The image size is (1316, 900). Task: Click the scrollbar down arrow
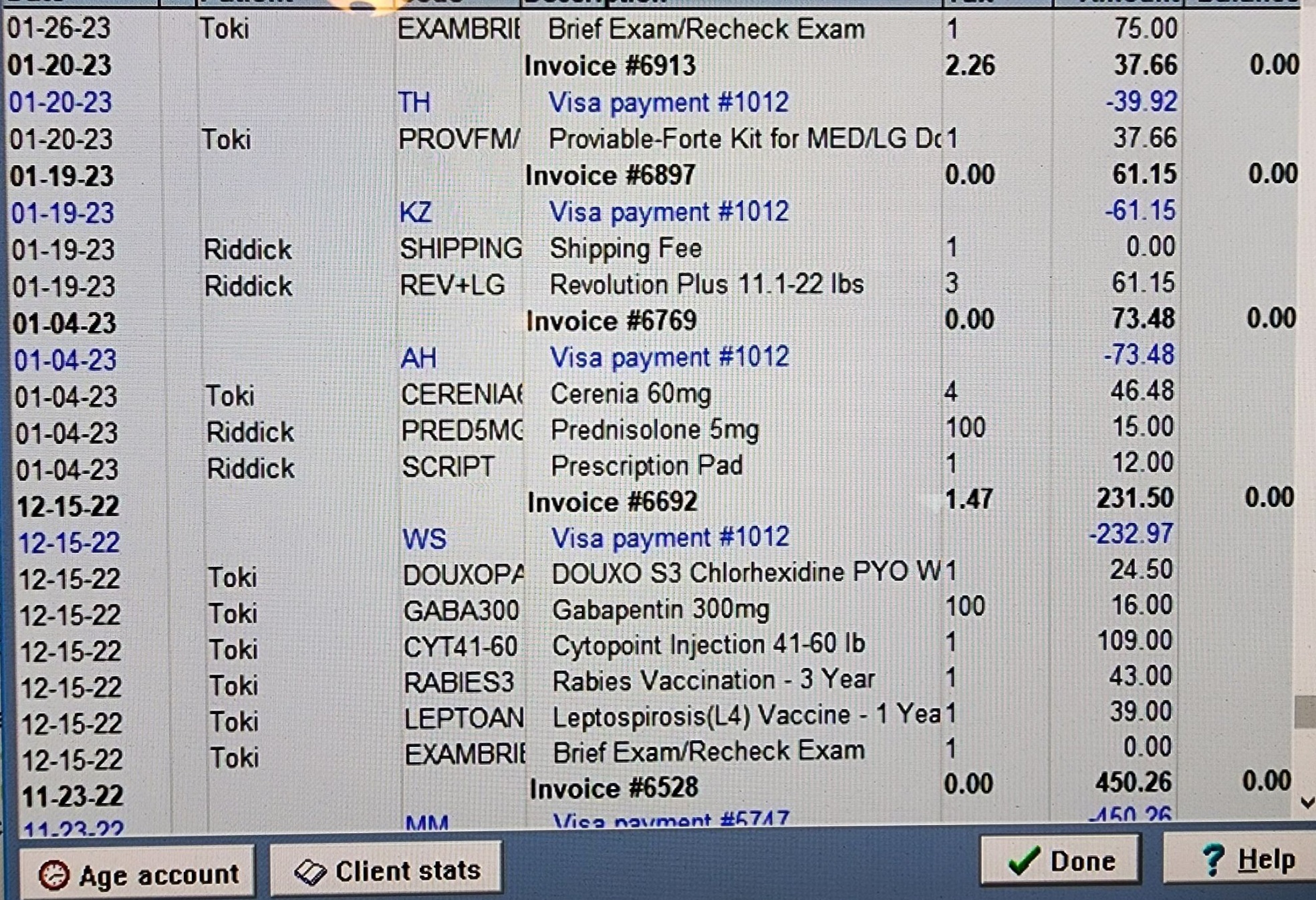[x=1307, y=803]
